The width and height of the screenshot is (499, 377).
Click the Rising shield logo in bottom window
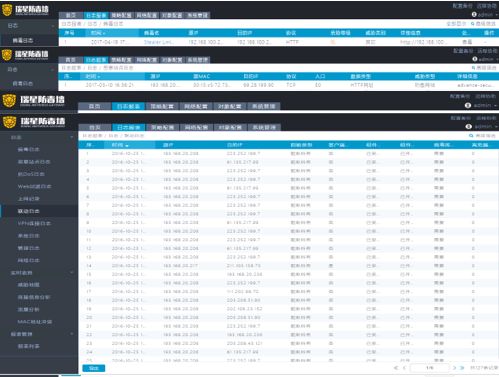pos(9,122)
